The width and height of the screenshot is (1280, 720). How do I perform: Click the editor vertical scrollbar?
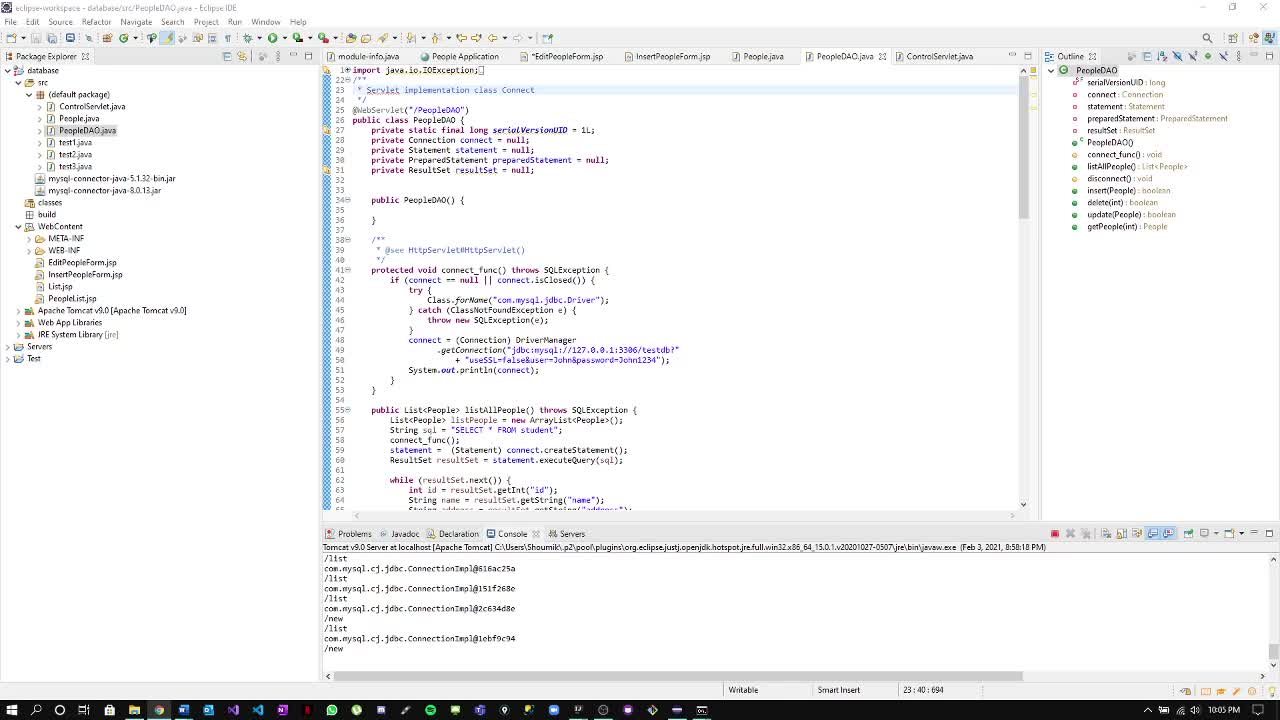coord(1023,150)
